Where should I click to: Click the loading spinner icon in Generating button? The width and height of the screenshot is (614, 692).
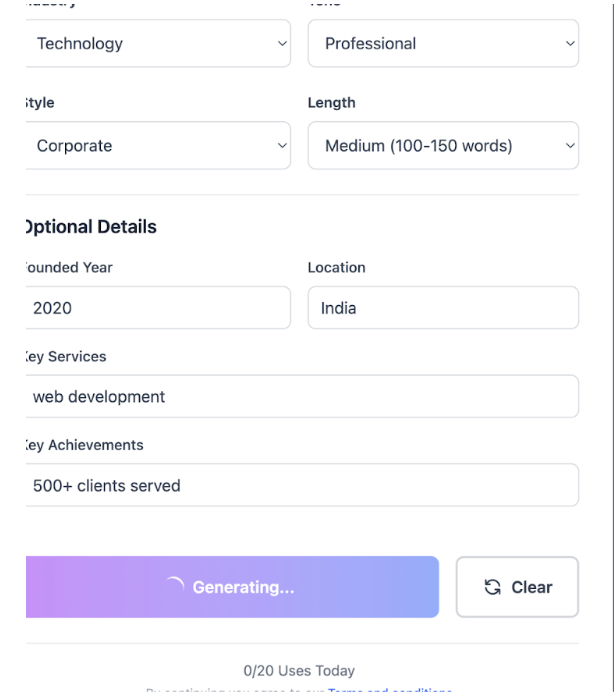point(174,587)
